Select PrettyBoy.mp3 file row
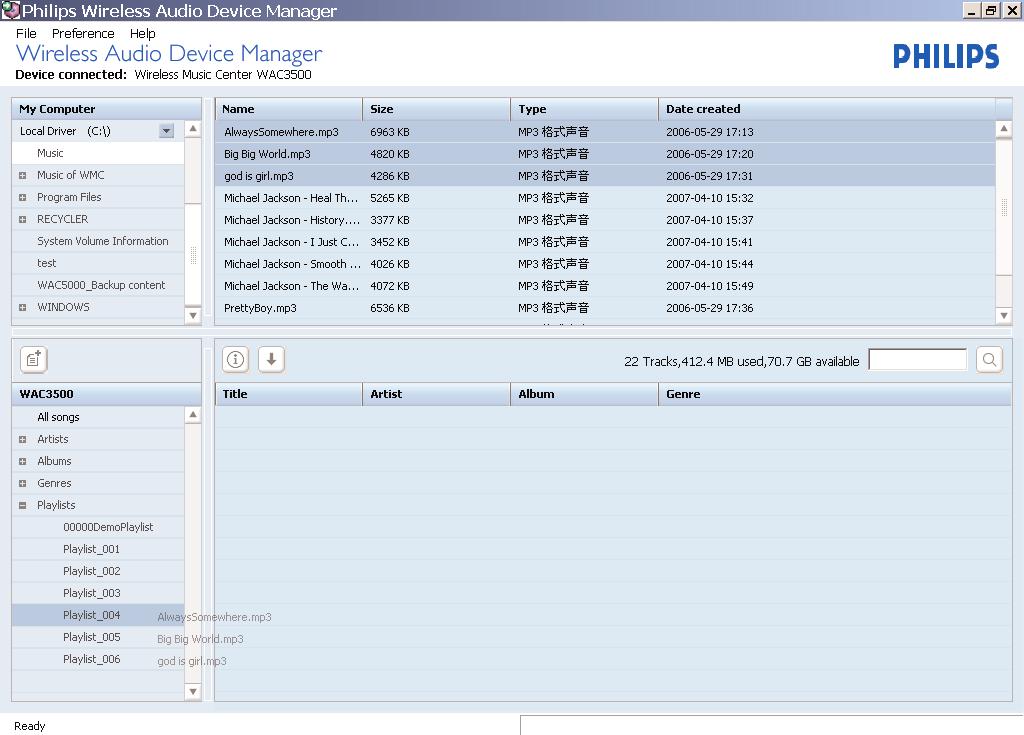Image resolution: width=1024 pixels, height=735 pixels. click(605, 308)
